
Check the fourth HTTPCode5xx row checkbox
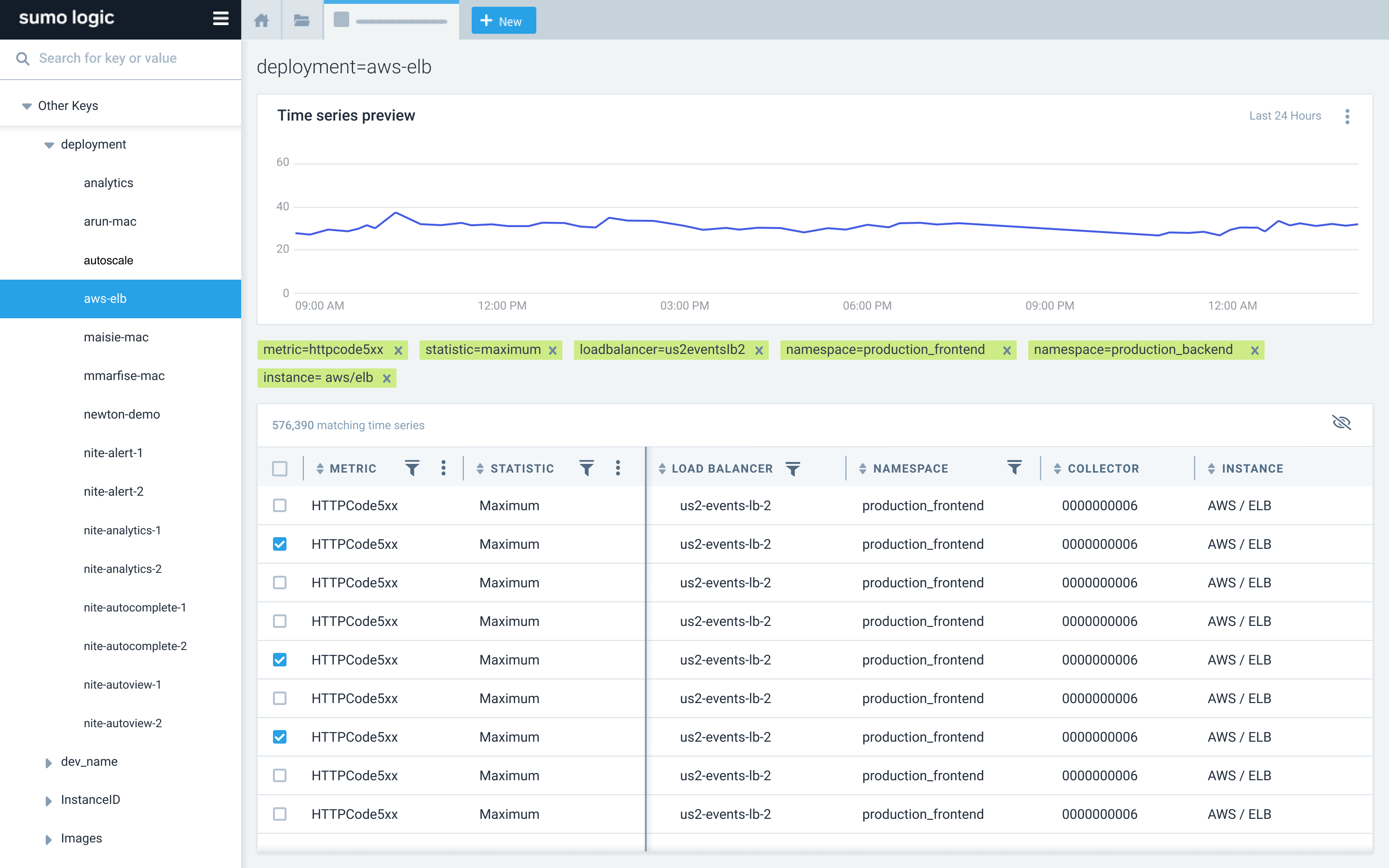pyautogui.click(x=280, y=621)
